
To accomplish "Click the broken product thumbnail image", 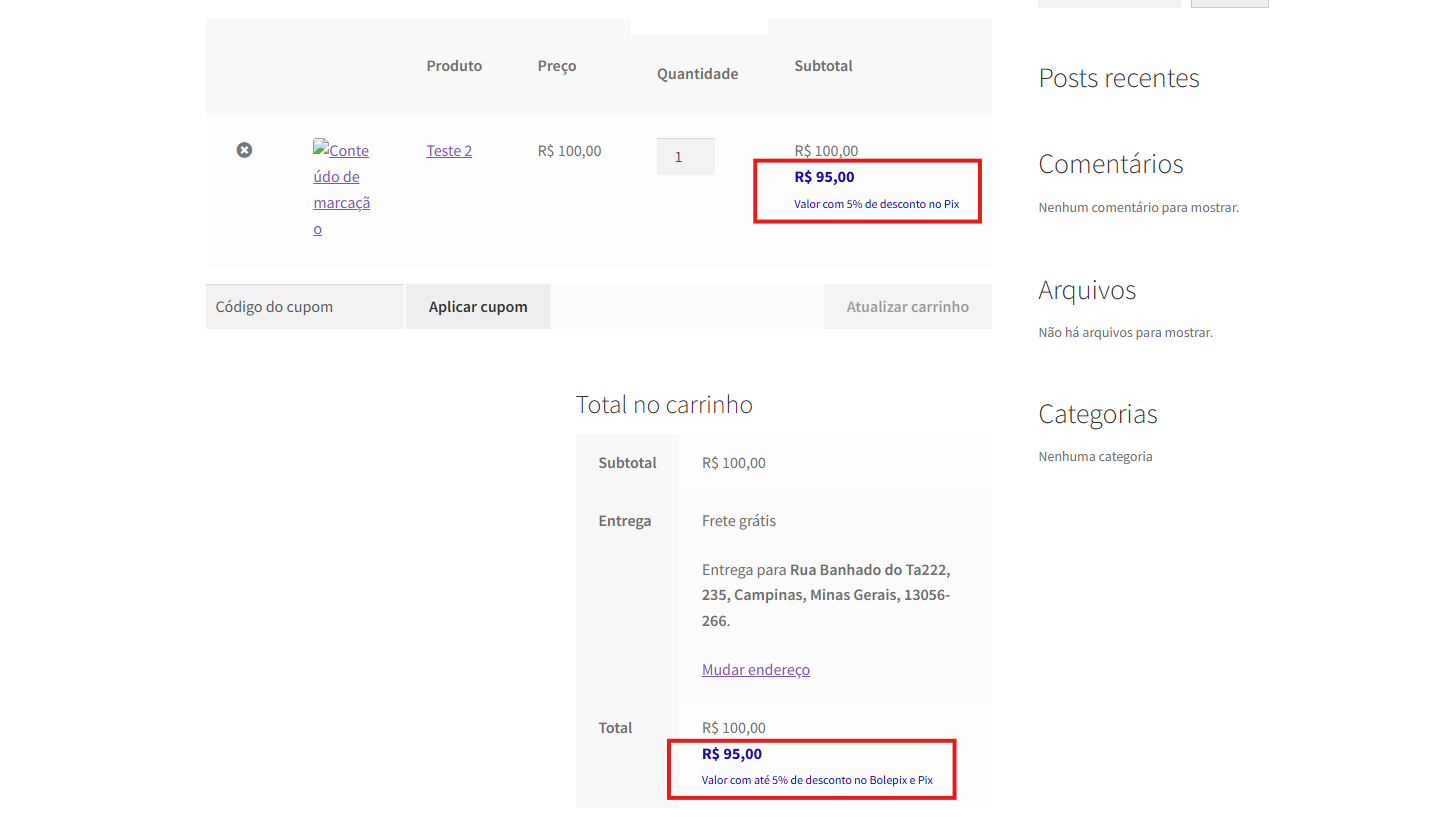I will (x=341, y=189).
